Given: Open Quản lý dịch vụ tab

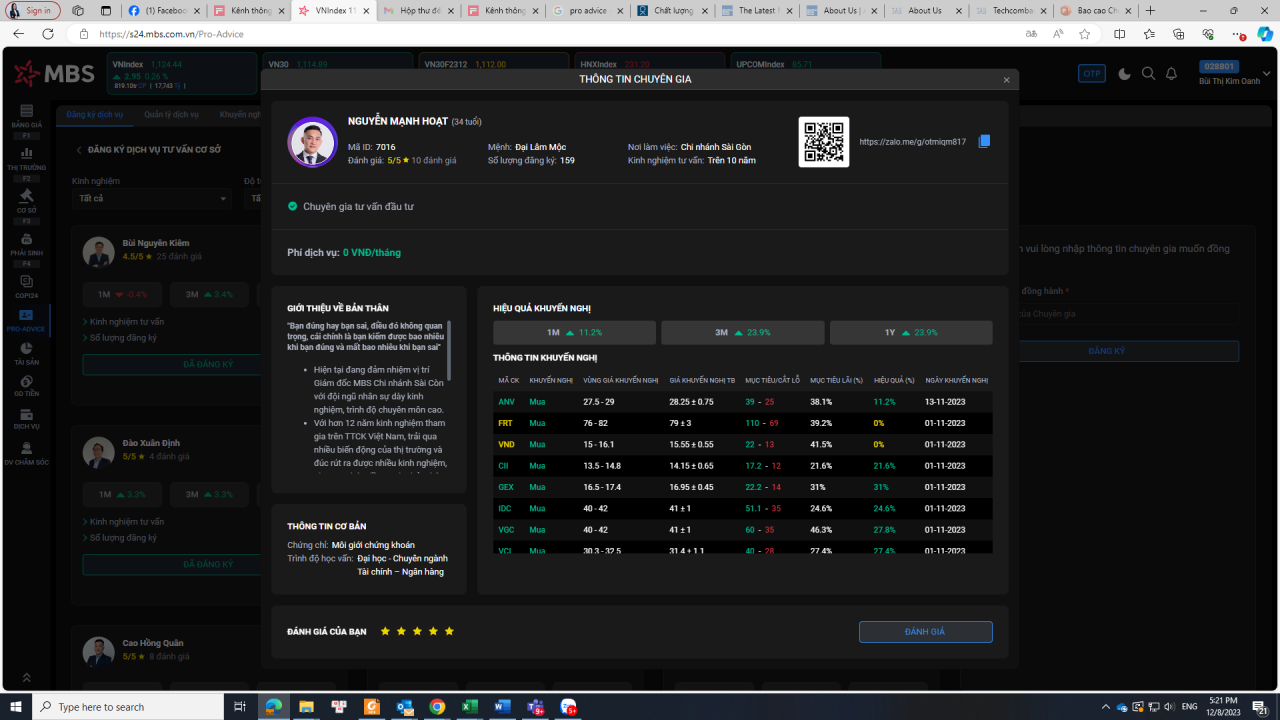Looking at the screenshot, I should click(x=171, y=115).
